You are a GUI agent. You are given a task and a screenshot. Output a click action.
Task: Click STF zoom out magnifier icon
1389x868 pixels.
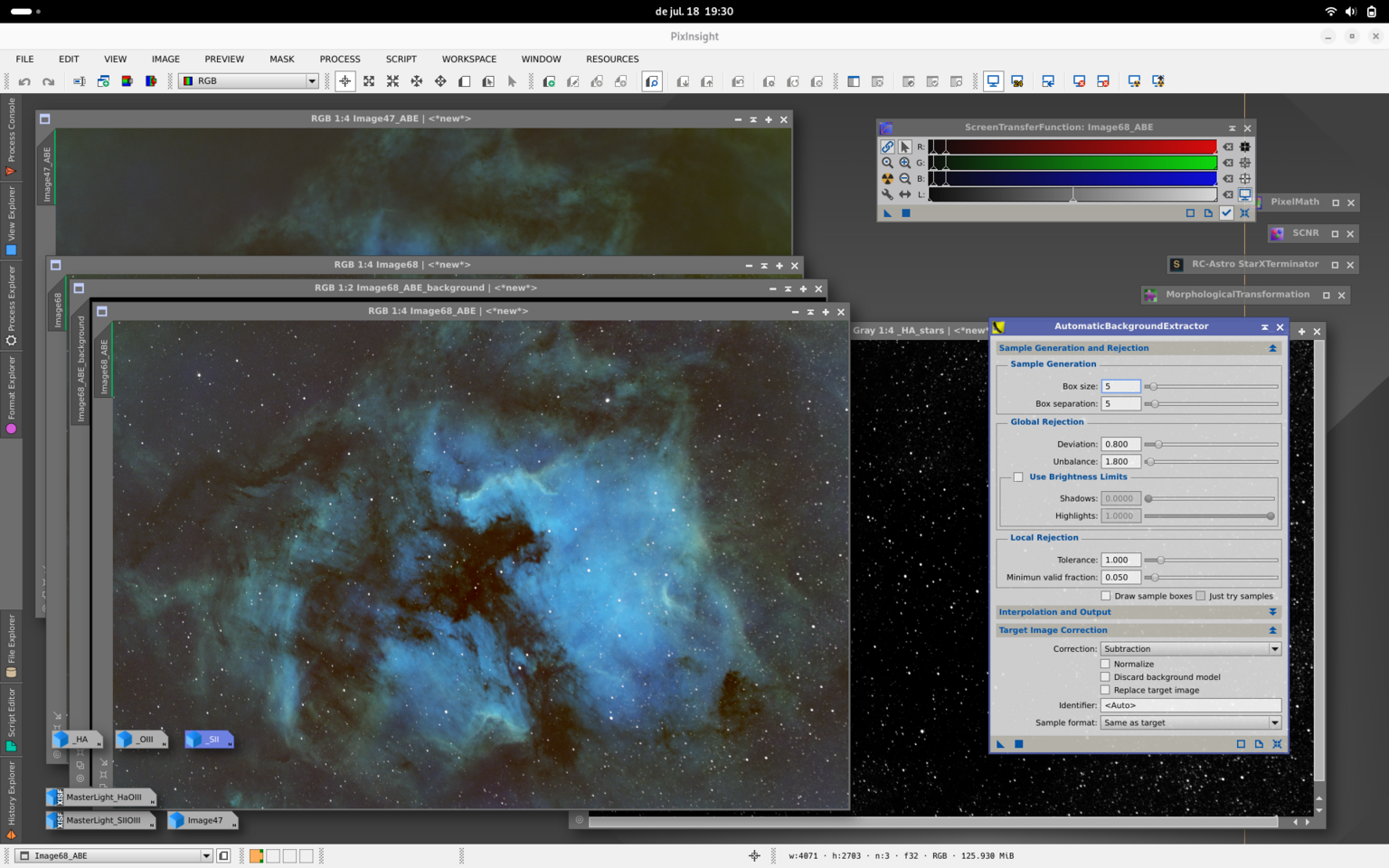(904, 179)
